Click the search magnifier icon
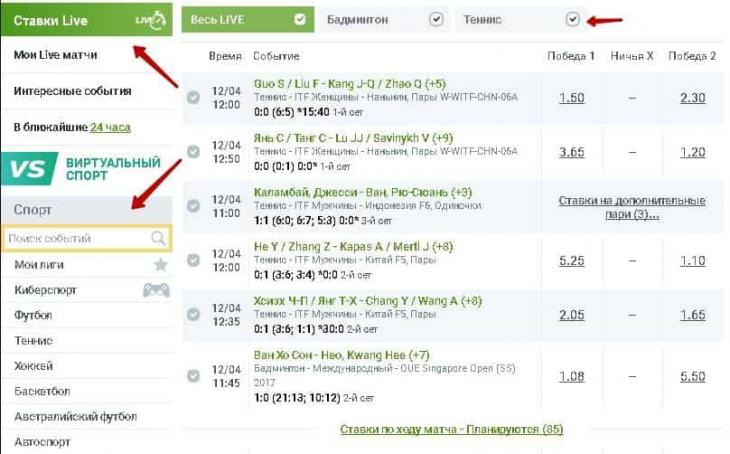The height and width of the screenshot is (454, 730). 158,238
